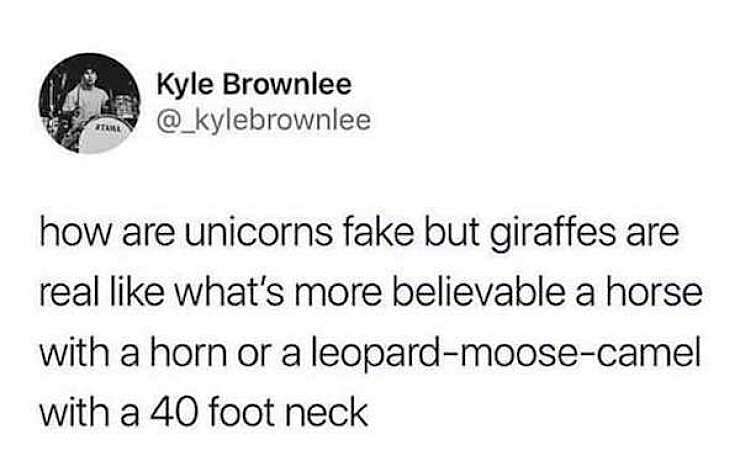Viewport: 740px width, 466px height.
Task: Select the word horn in tweet
Action: coord(188,354)
